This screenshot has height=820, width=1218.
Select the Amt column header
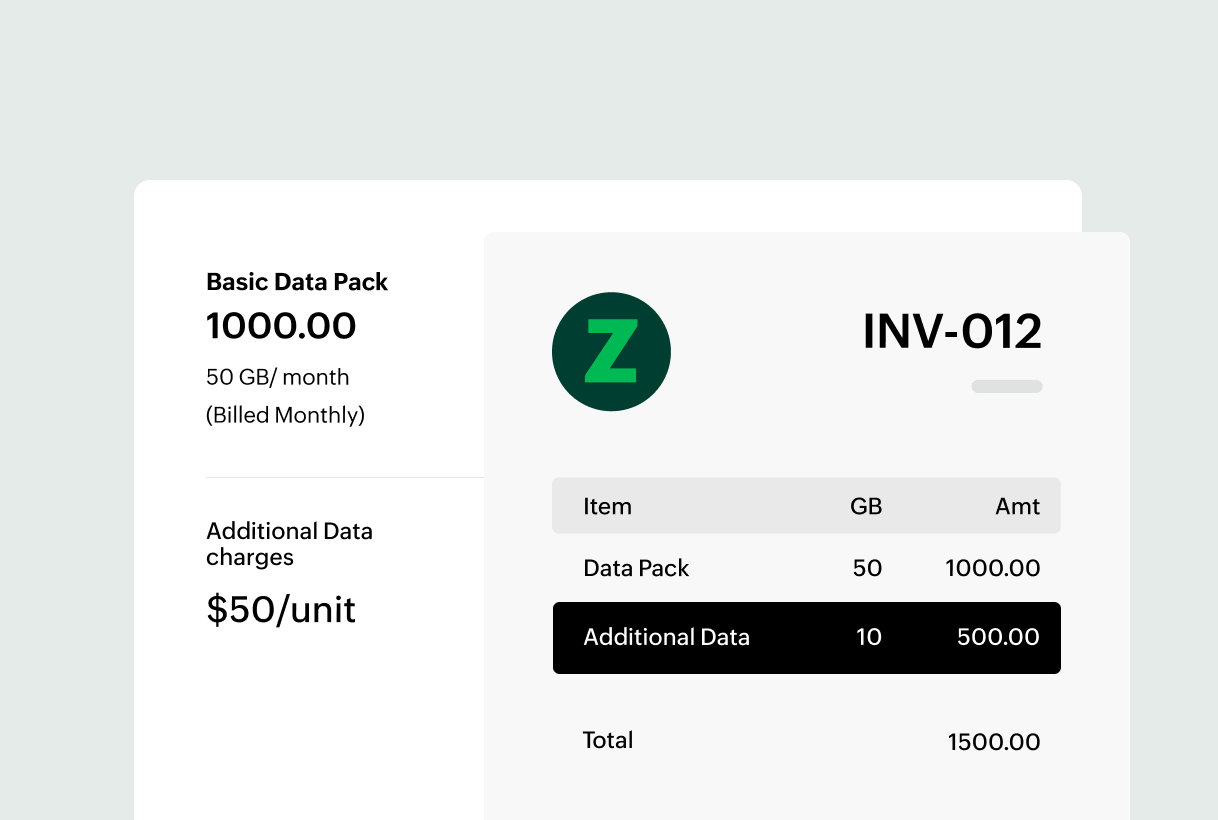coord(1017,506)
